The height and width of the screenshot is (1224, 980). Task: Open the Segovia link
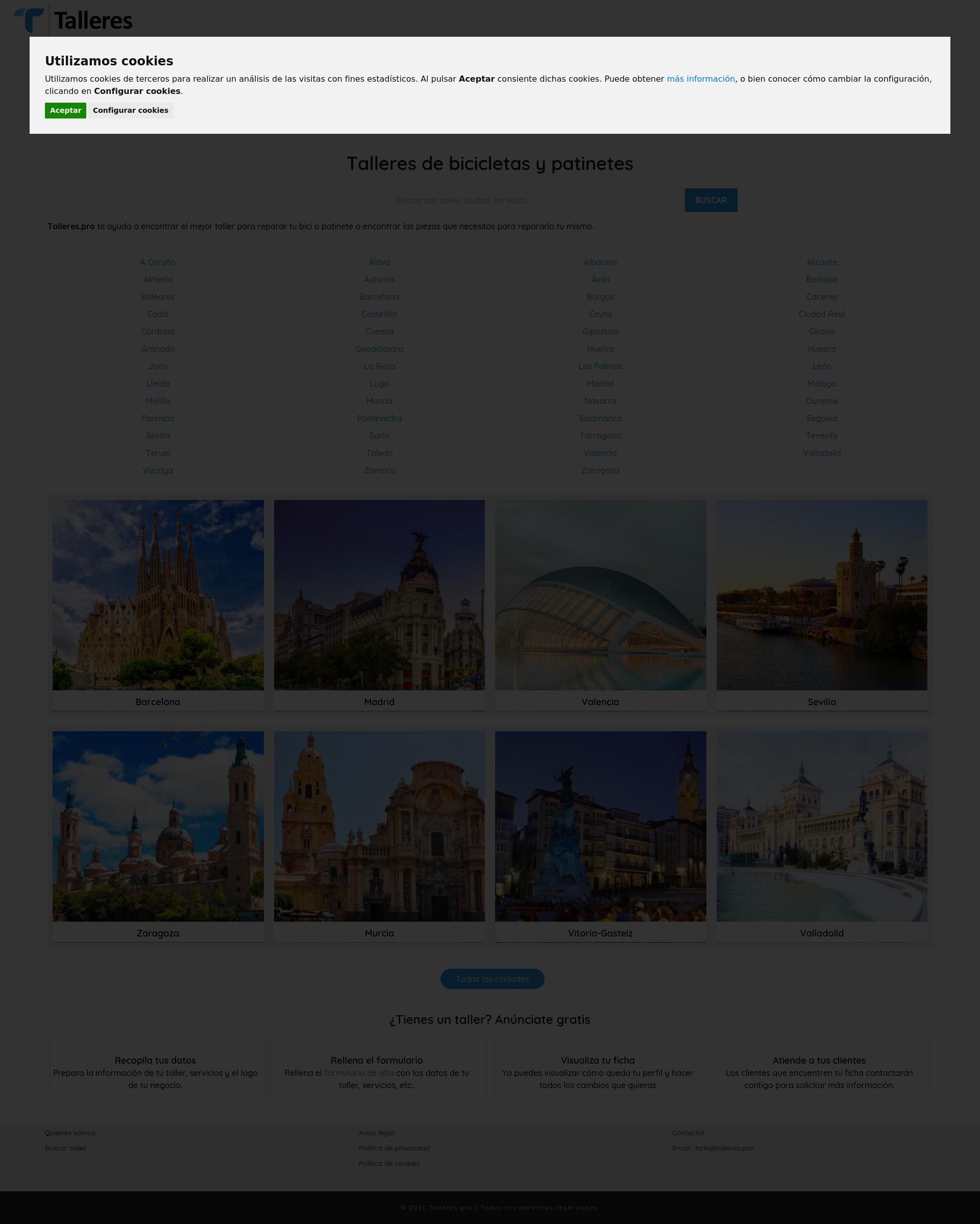point(821,418)
